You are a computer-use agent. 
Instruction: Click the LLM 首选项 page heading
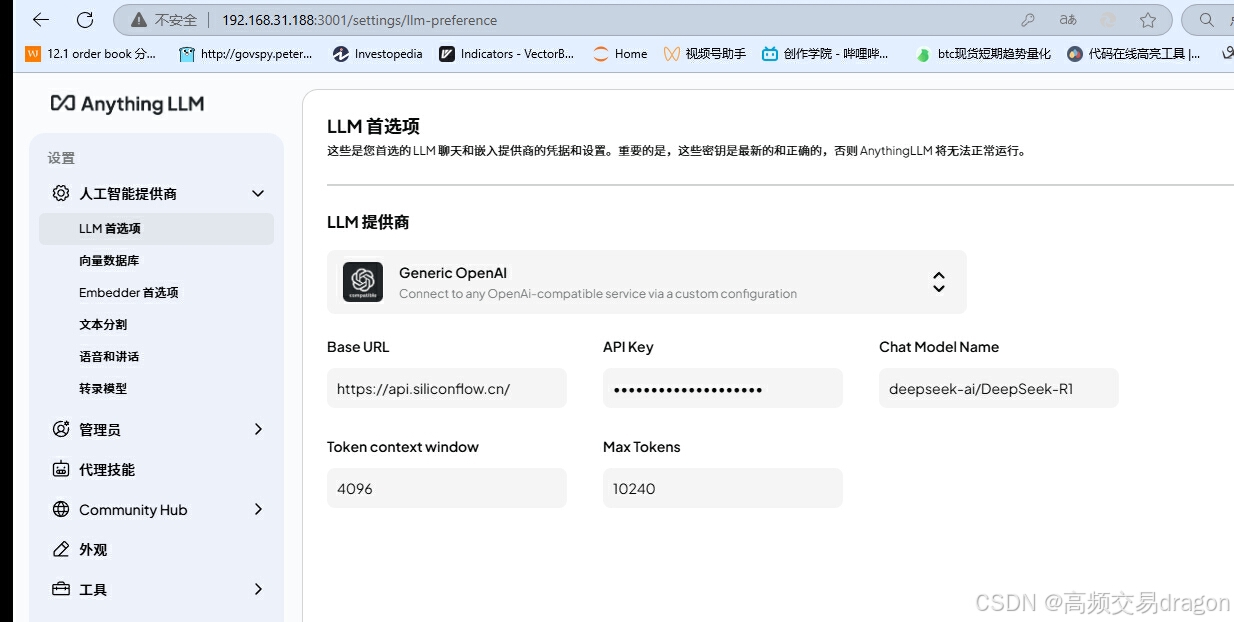(x=373, y=126)
